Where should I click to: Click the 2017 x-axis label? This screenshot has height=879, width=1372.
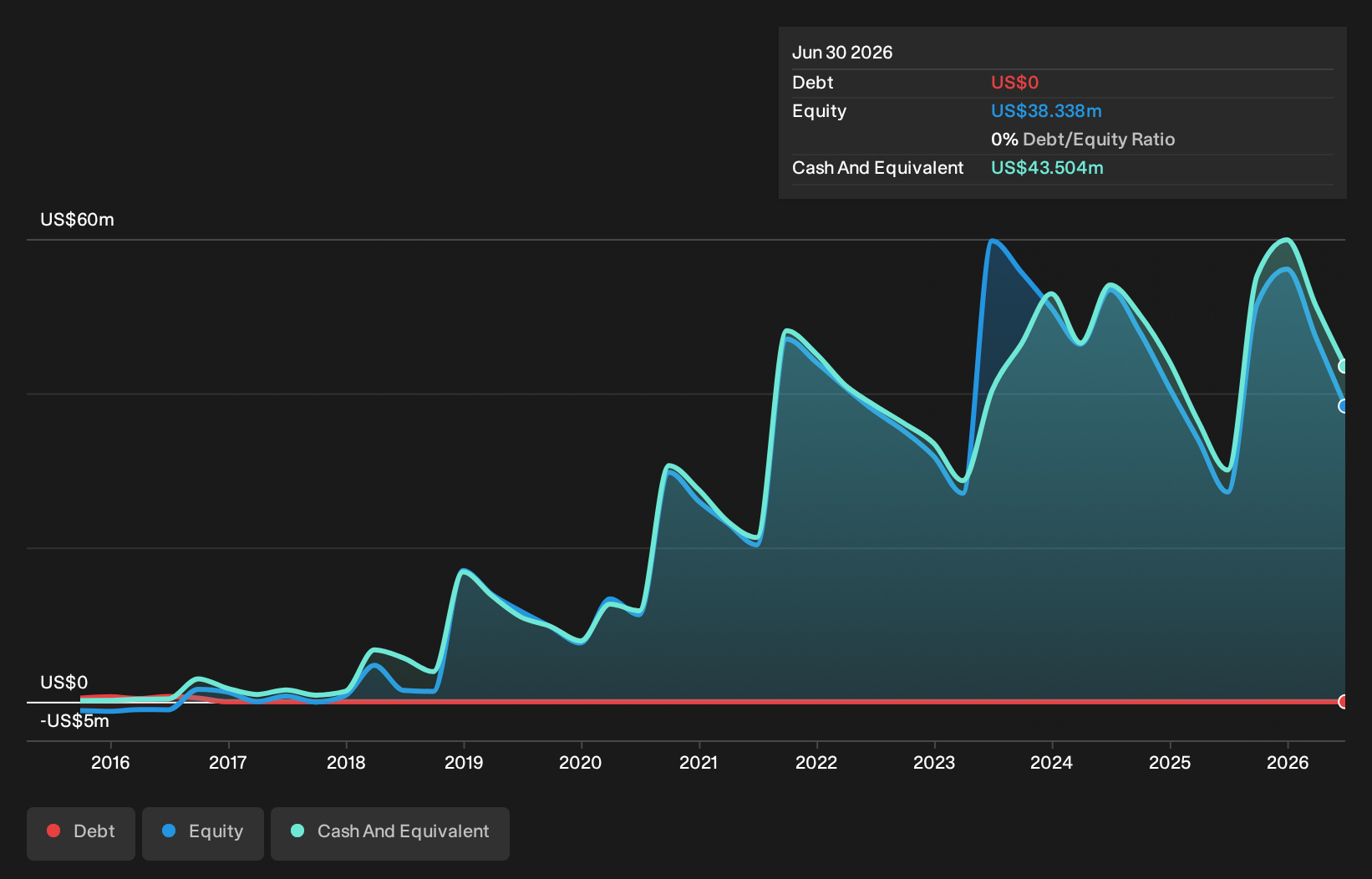click(x=228, y=762)
